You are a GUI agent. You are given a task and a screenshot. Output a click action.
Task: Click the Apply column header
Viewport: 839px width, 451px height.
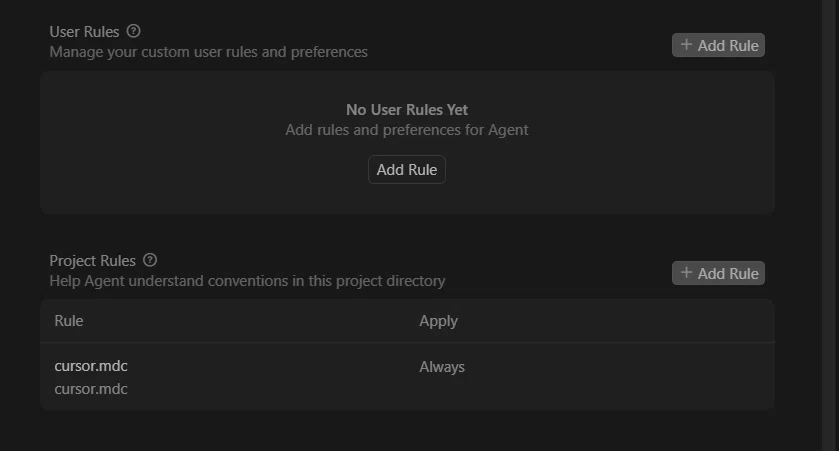pyautogui.click(x=438, y=321)
